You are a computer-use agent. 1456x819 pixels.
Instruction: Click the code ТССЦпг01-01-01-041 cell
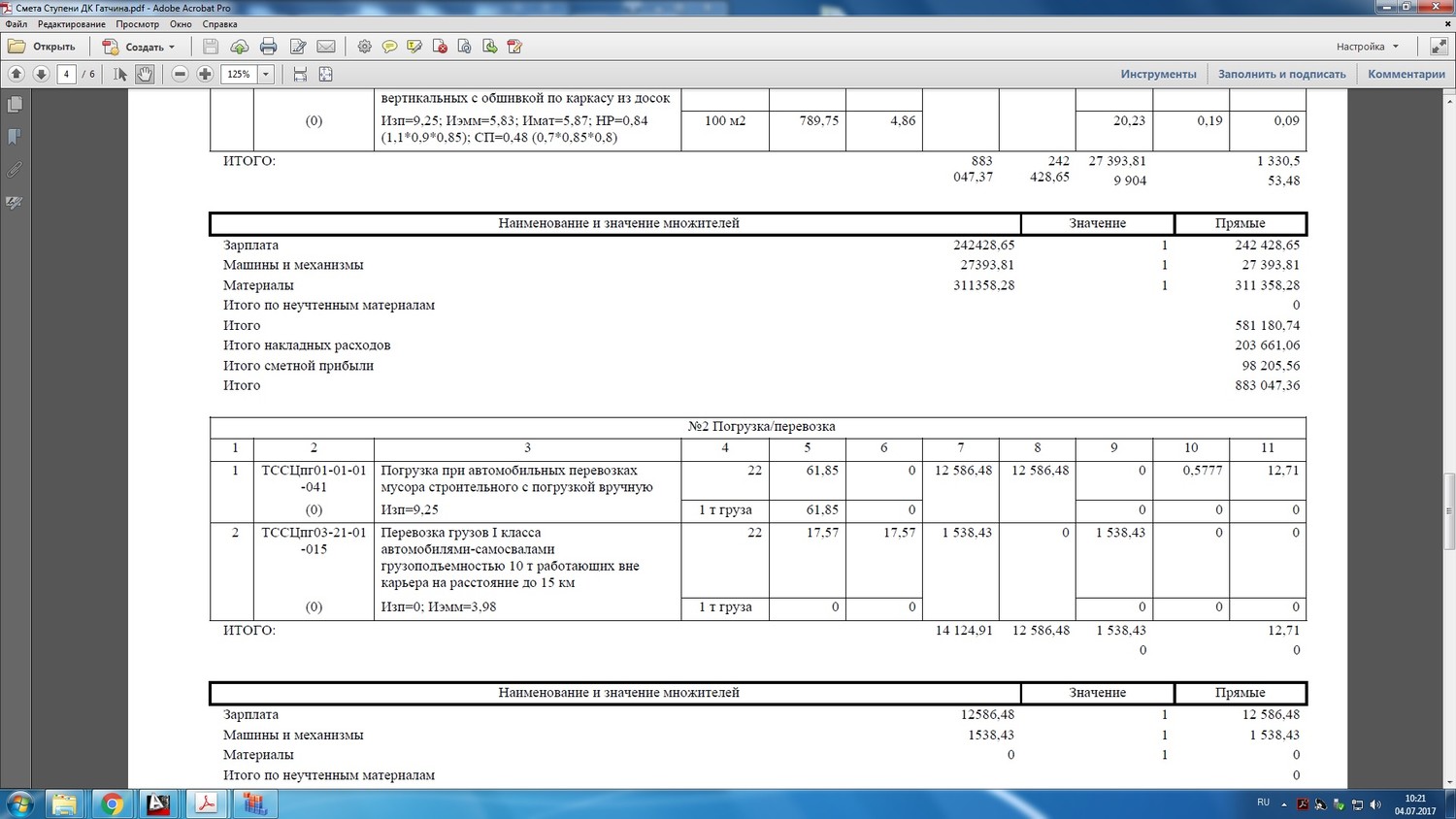(x=314, y=478)
